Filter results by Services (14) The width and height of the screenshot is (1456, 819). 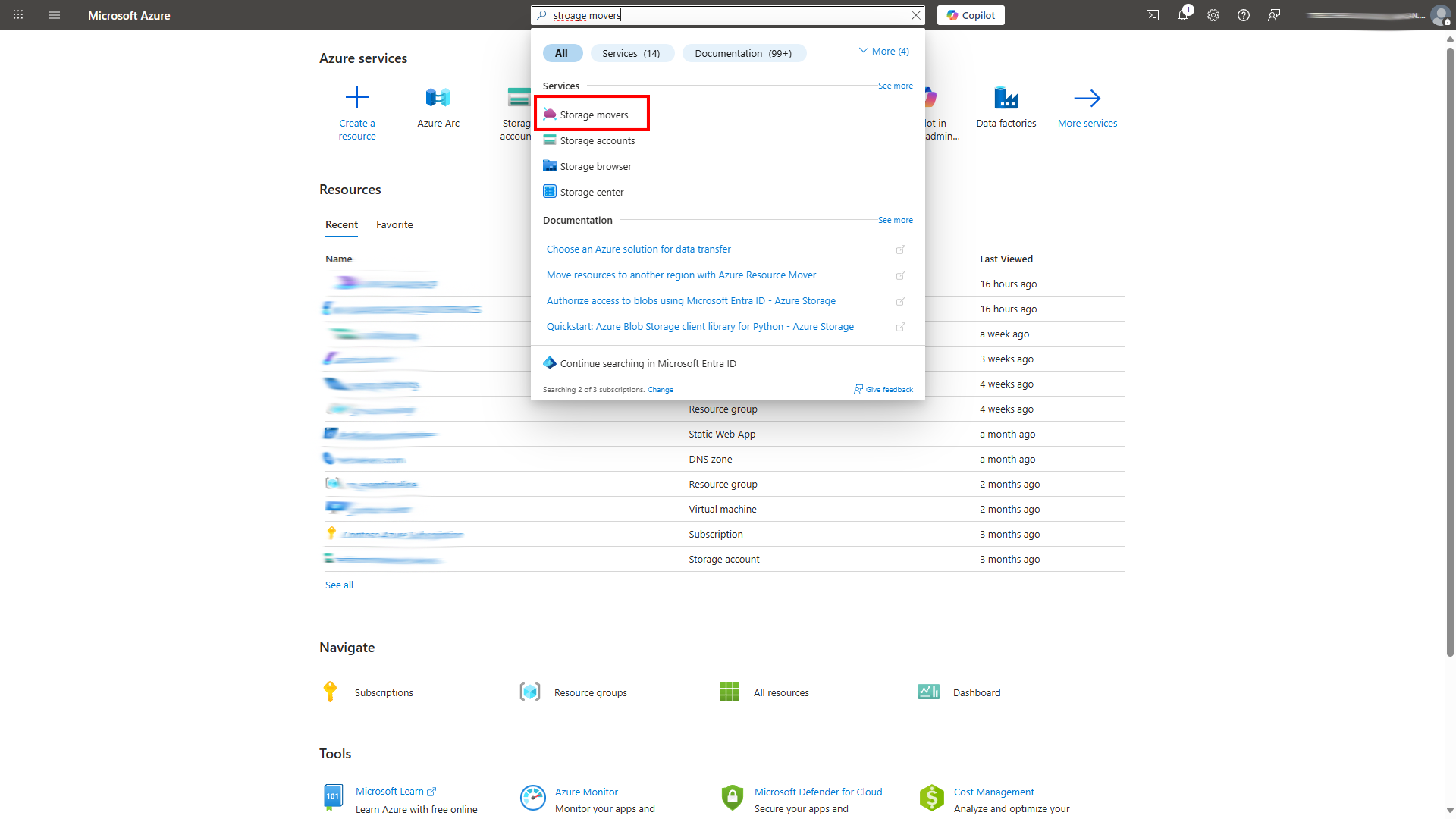pos(632,53)
